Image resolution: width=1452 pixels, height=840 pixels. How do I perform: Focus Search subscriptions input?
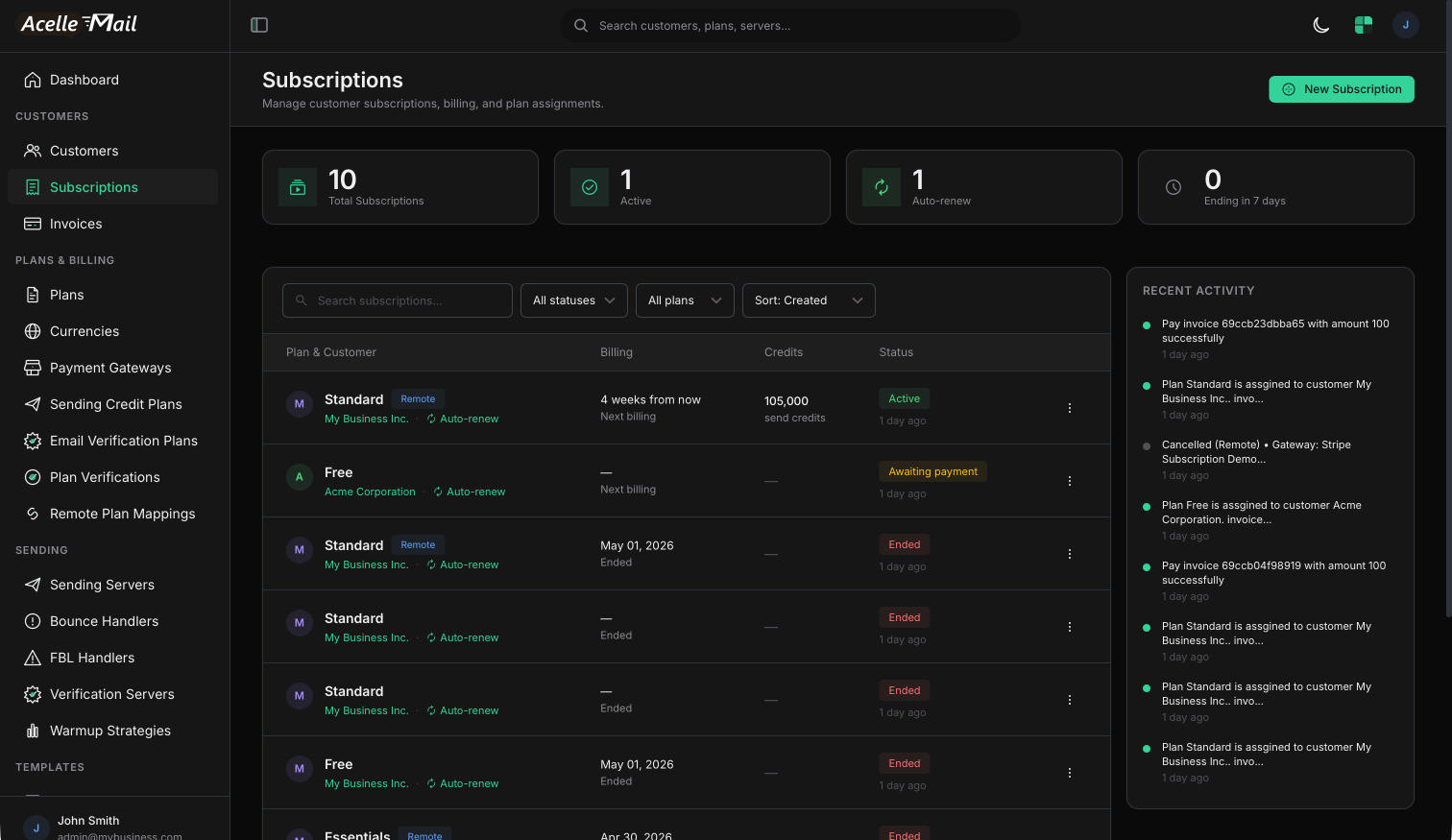[x=398, y=300]
